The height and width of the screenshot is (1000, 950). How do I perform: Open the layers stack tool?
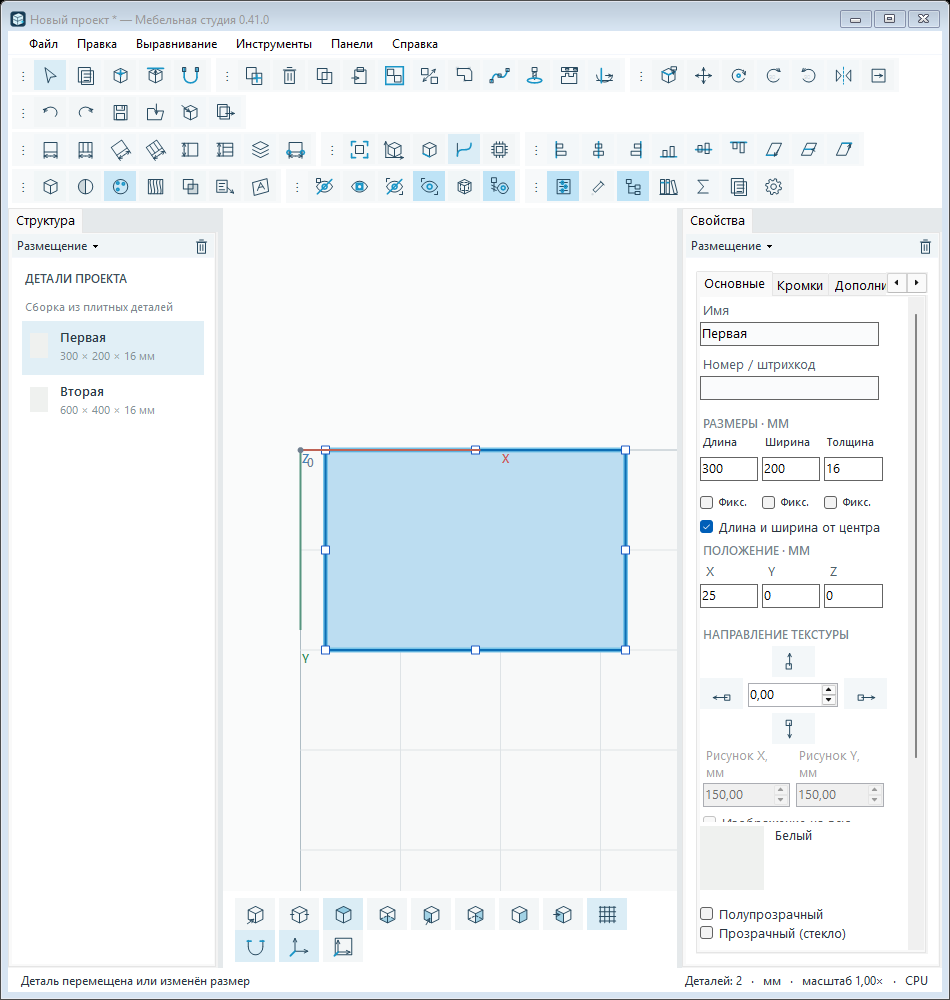coord(260,149)
